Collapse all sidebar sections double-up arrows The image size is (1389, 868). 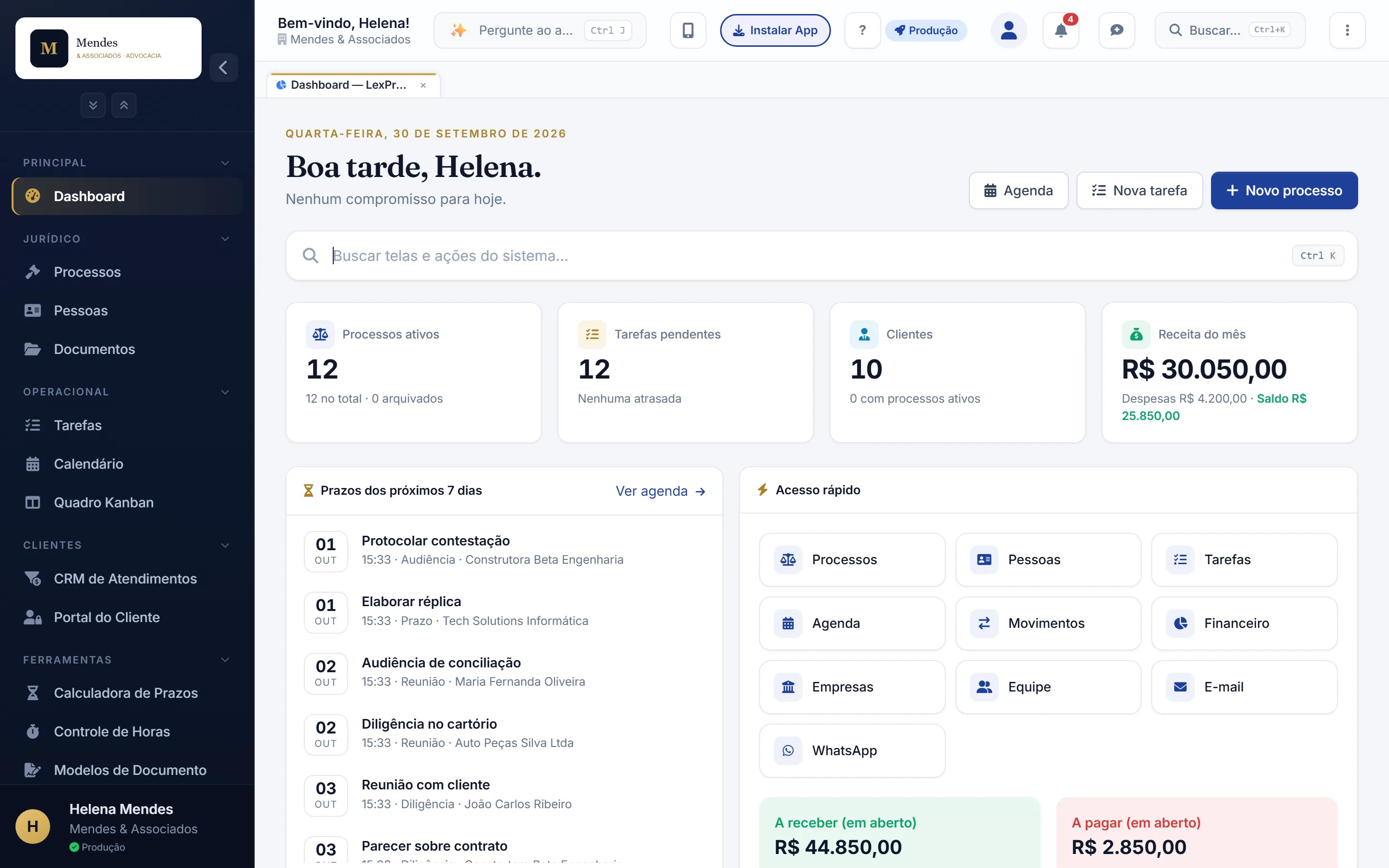tap(124, 105)
